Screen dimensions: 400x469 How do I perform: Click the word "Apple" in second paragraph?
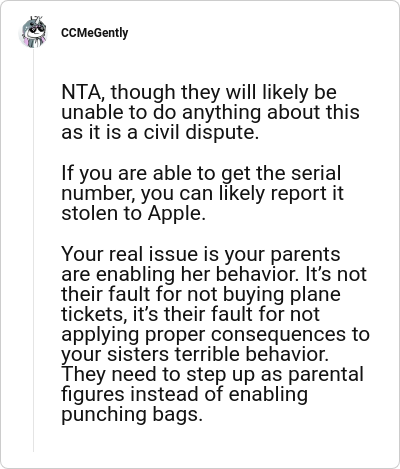tap(176, 214)
